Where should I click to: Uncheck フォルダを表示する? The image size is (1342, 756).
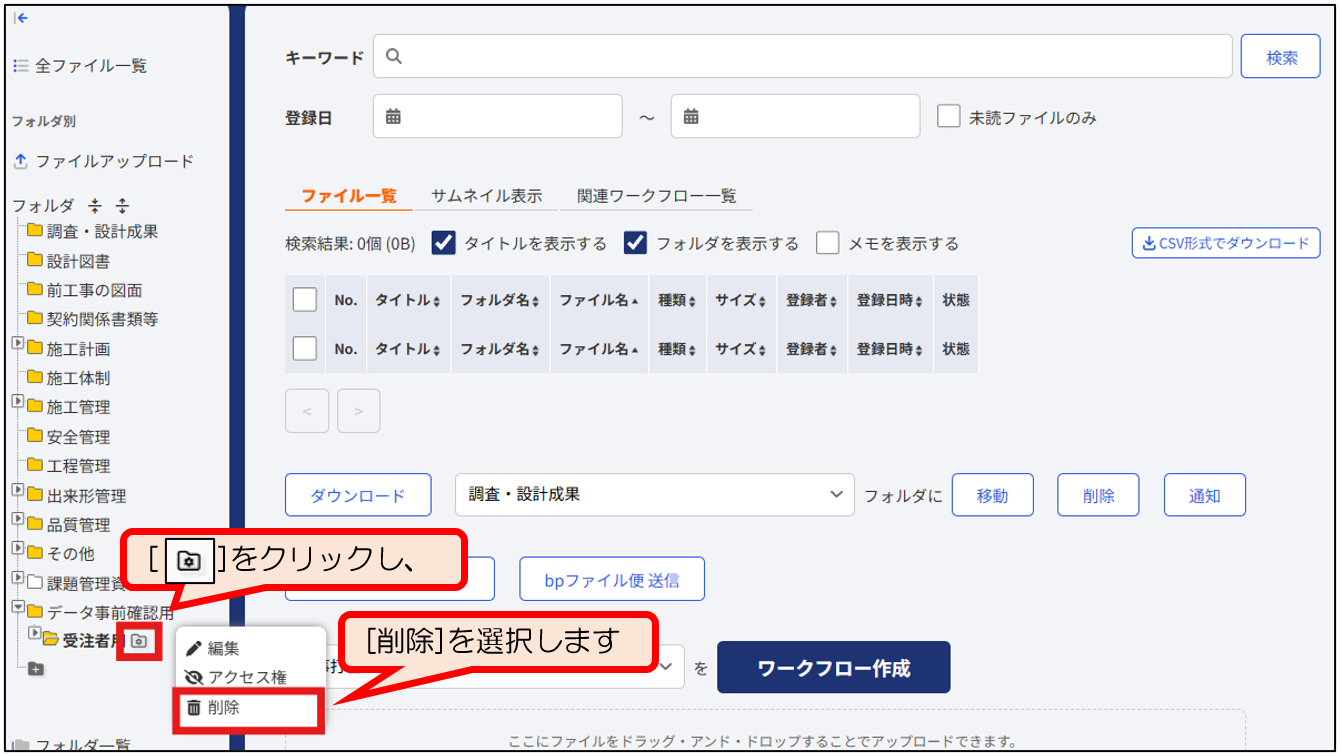pyautogui.click(x=635, y=243)
